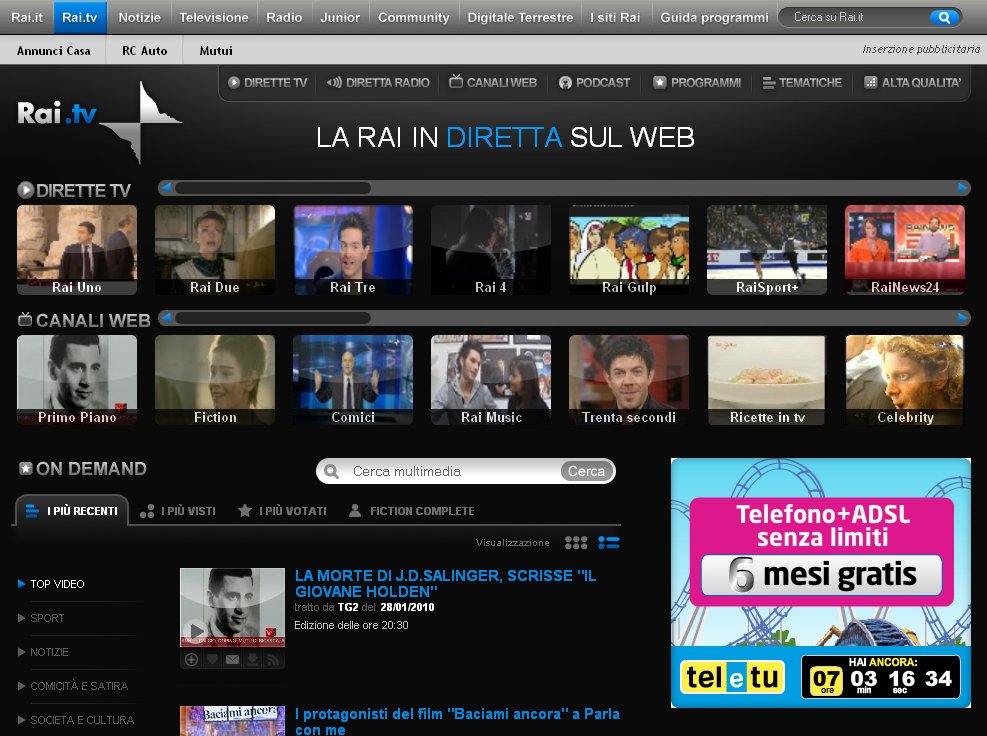This screenshot has width=987, height=736.
Task: Switch Visualizzazione to grid view
Action: 576,542
